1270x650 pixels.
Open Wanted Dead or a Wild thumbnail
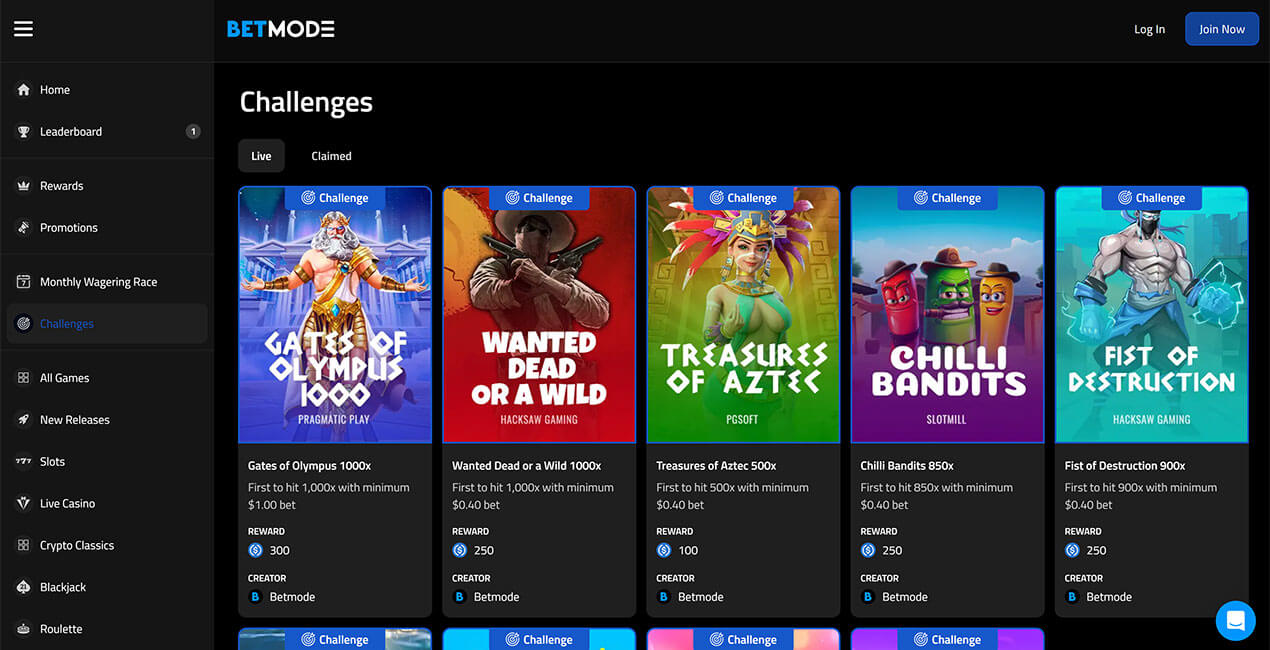[539, 315]
